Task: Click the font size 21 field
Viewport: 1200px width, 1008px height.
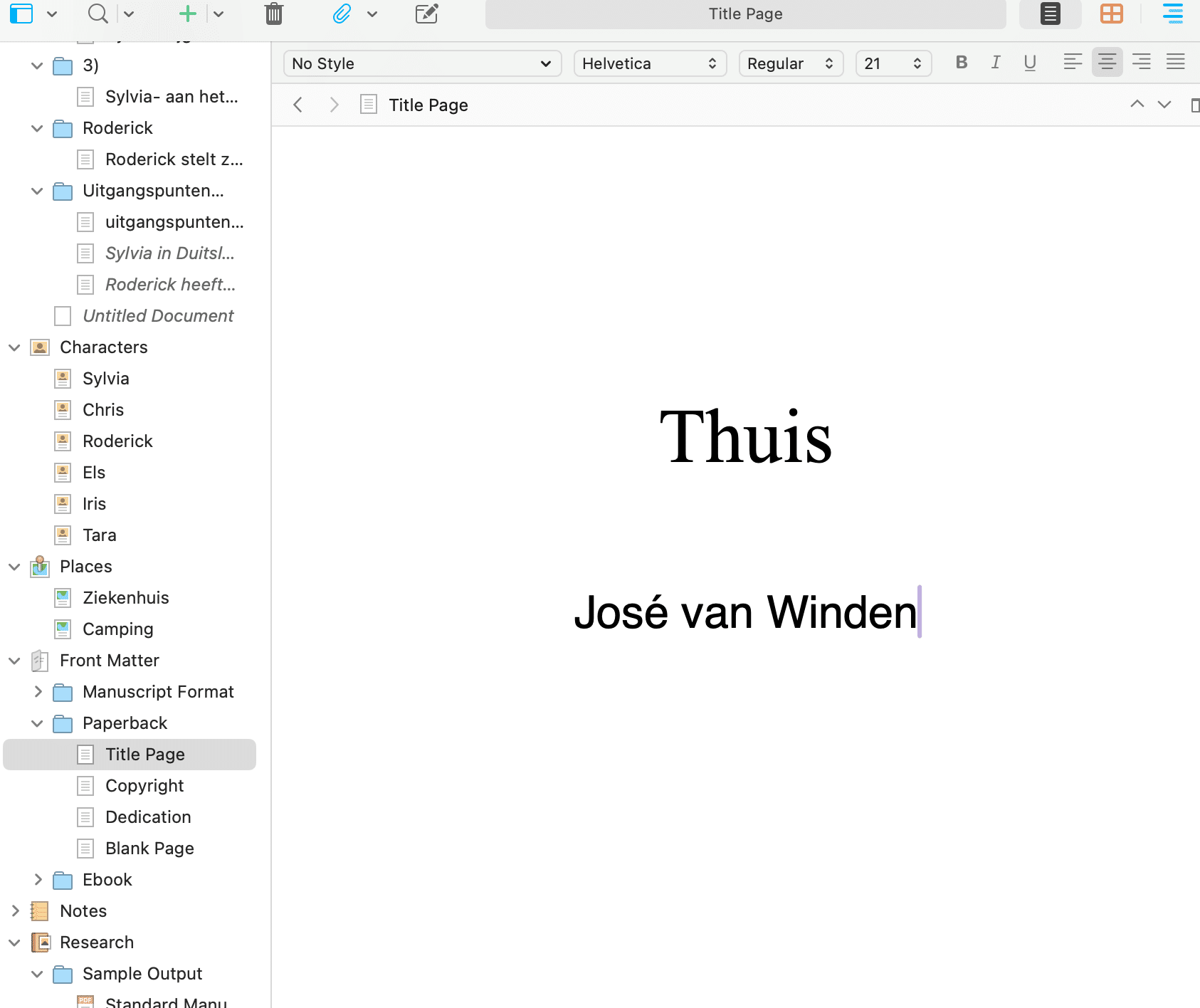Action: tap(885, 63)
